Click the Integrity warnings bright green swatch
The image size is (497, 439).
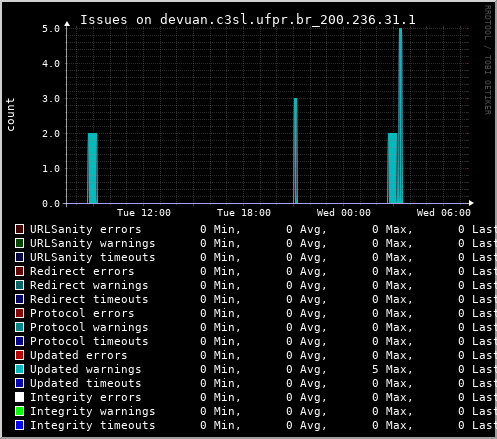coord(19,411)
